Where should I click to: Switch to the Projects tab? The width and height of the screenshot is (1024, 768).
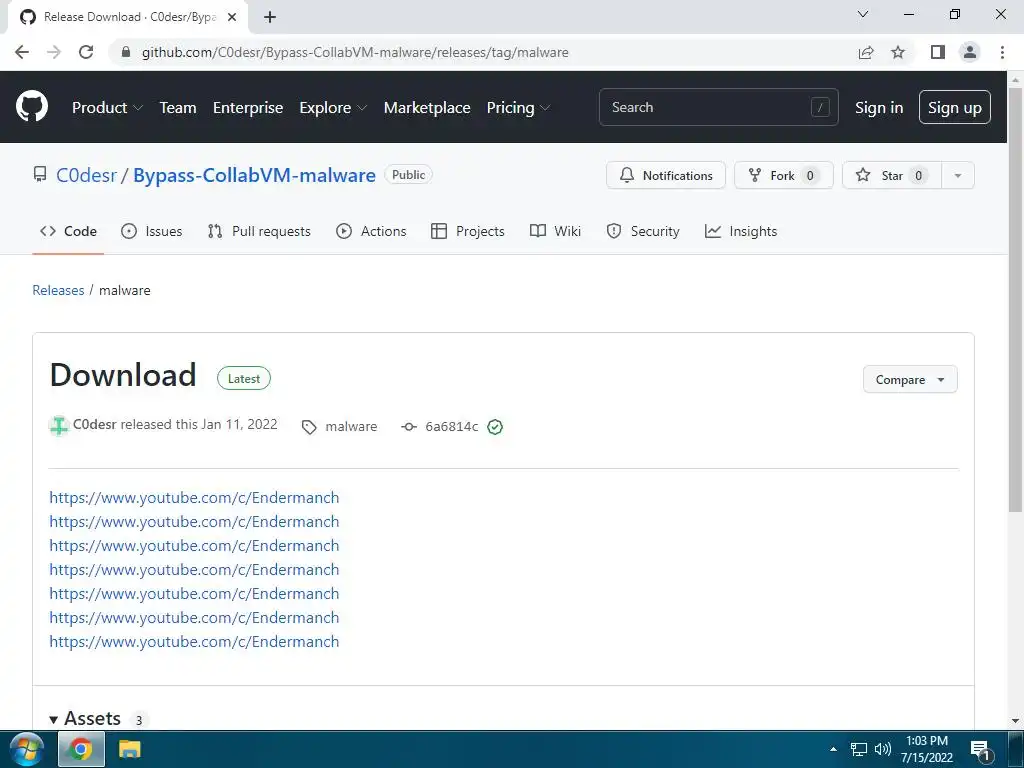pos(468,231)
